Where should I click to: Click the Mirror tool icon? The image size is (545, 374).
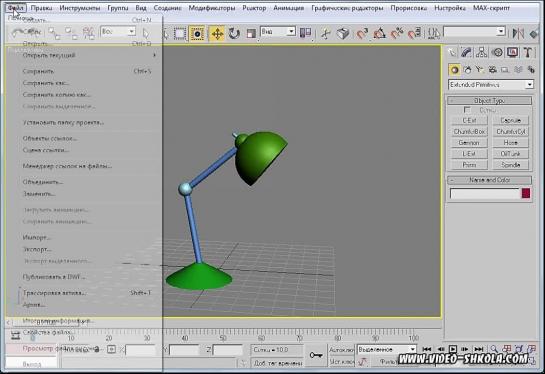tap(518, 33)
